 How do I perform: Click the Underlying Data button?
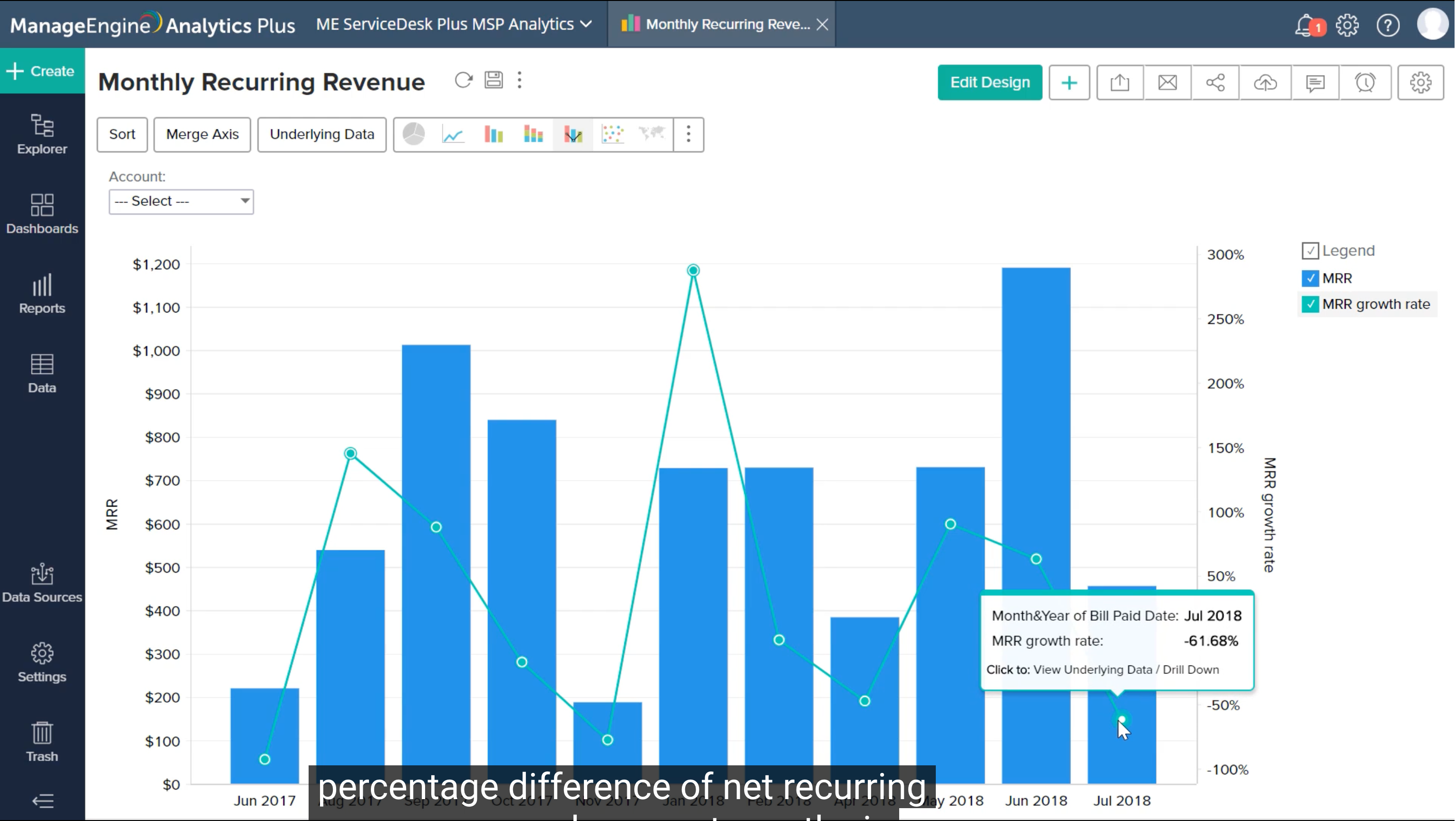pos(321,135)
